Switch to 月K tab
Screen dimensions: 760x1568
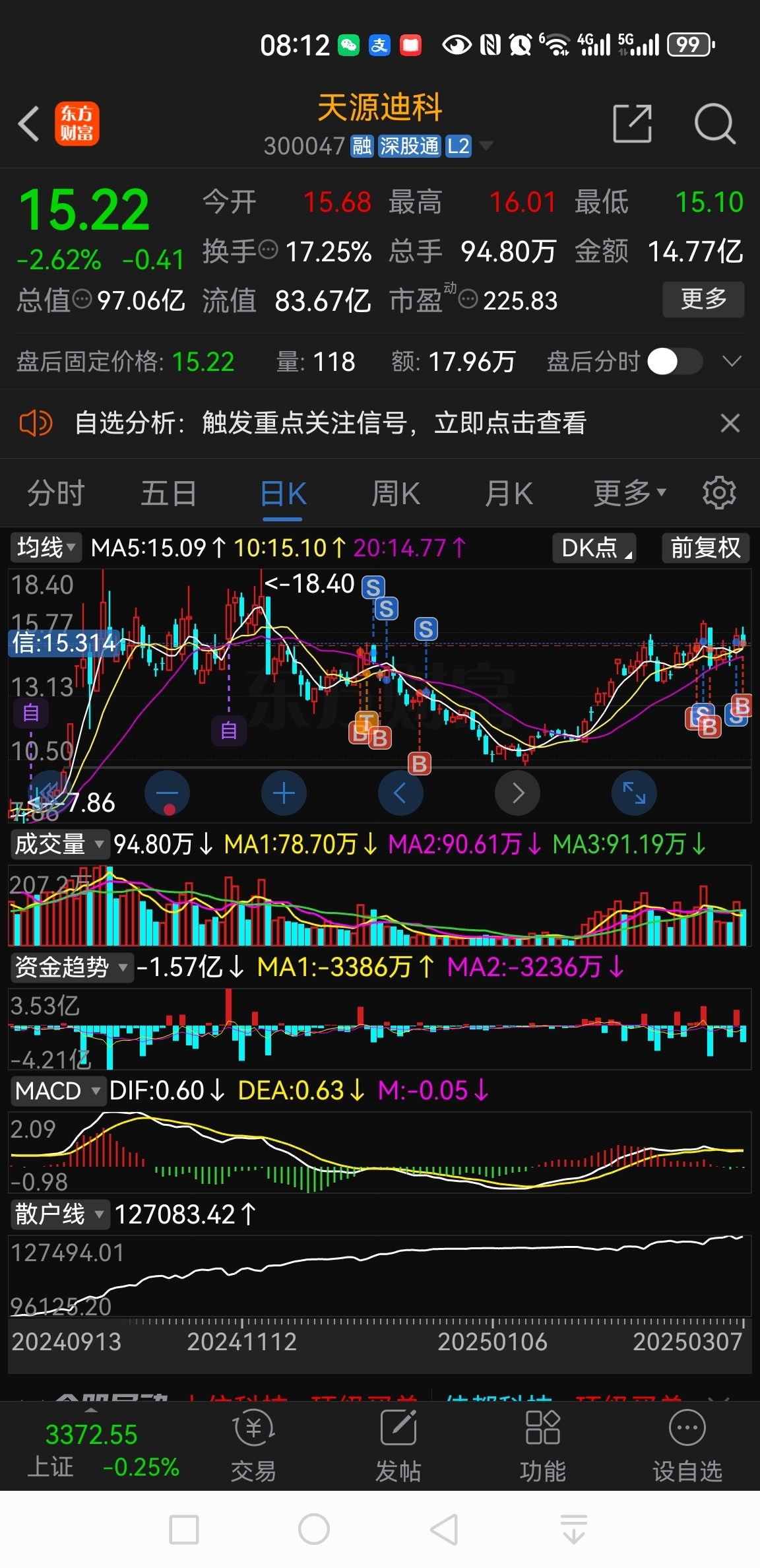coord(509,494)
